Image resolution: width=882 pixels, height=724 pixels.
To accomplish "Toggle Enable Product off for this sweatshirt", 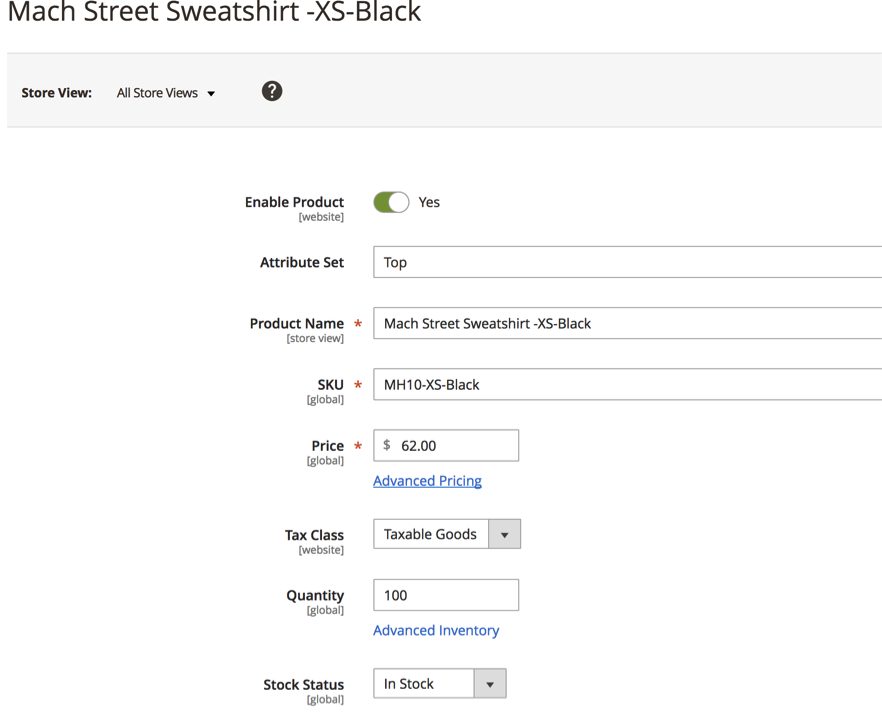I will tap(390, 202).
